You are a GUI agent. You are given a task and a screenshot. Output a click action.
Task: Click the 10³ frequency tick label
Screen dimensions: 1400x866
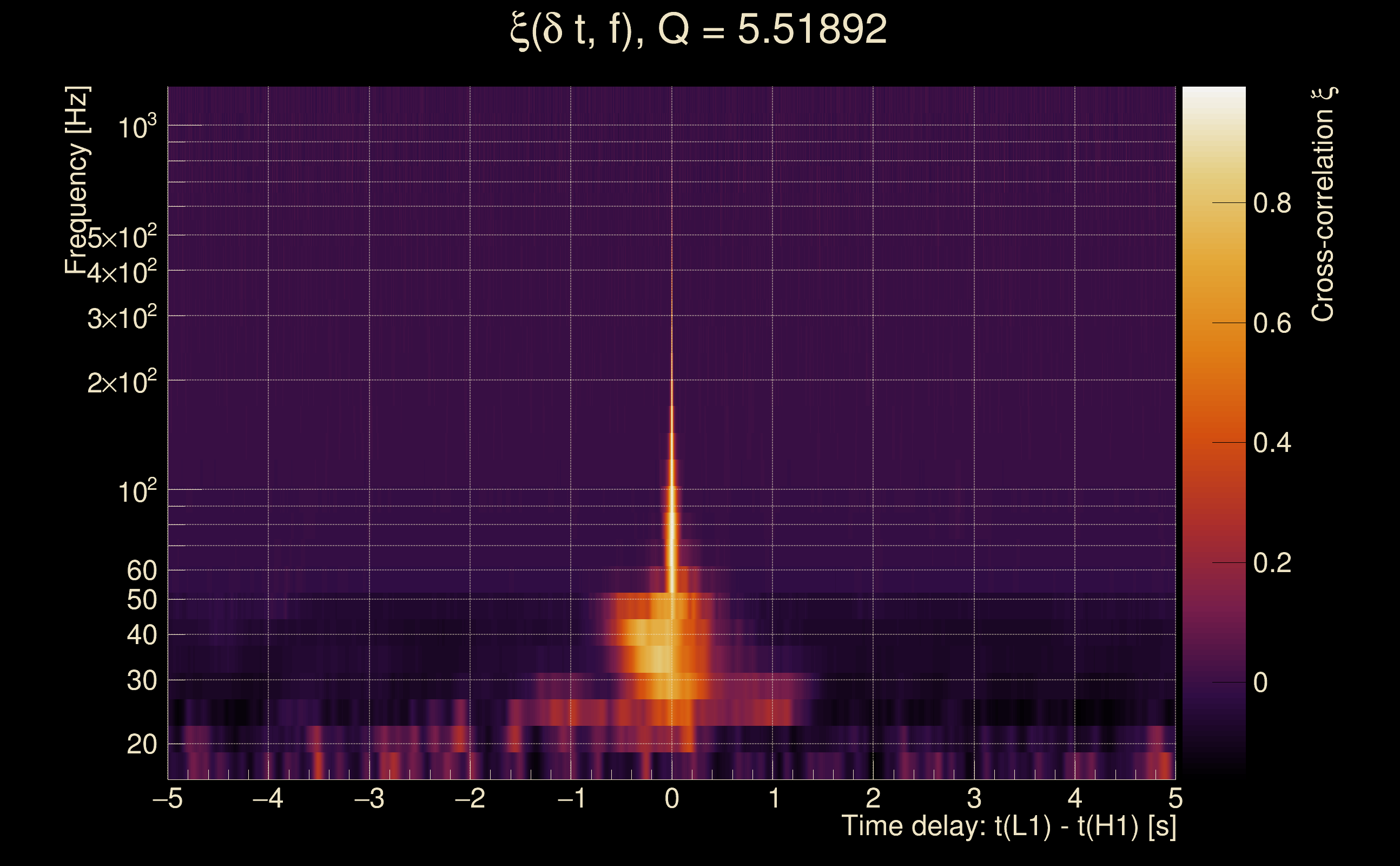click(137, 127)
